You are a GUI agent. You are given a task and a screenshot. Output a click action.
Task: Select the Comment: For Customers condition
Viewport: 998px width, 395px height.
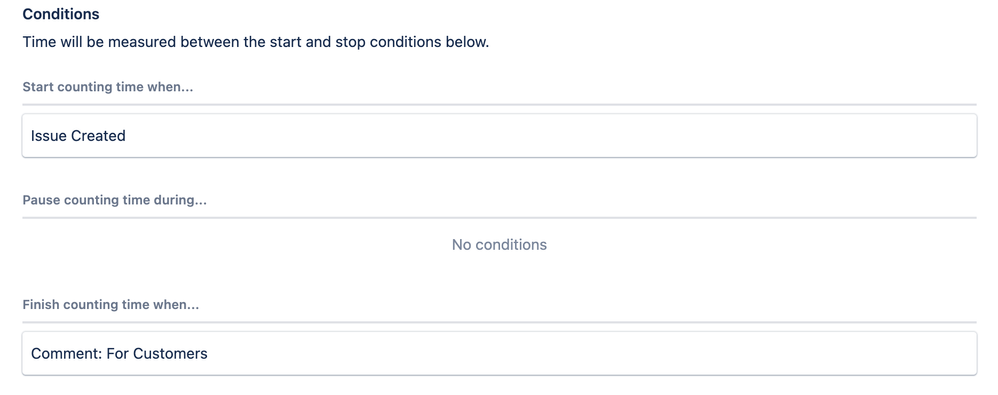[x=499, y=353]
